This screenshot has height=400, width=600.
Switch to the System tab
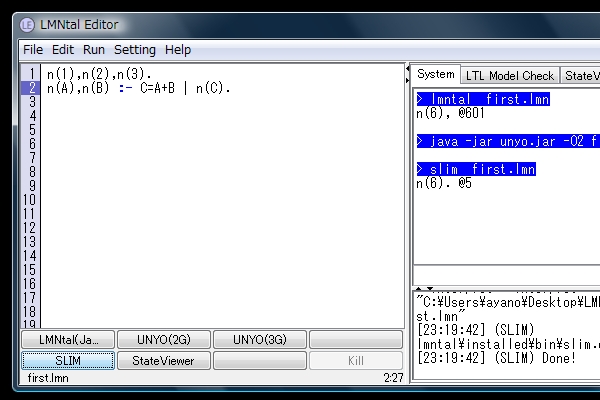pyautogui.click(x=436, y=75)
